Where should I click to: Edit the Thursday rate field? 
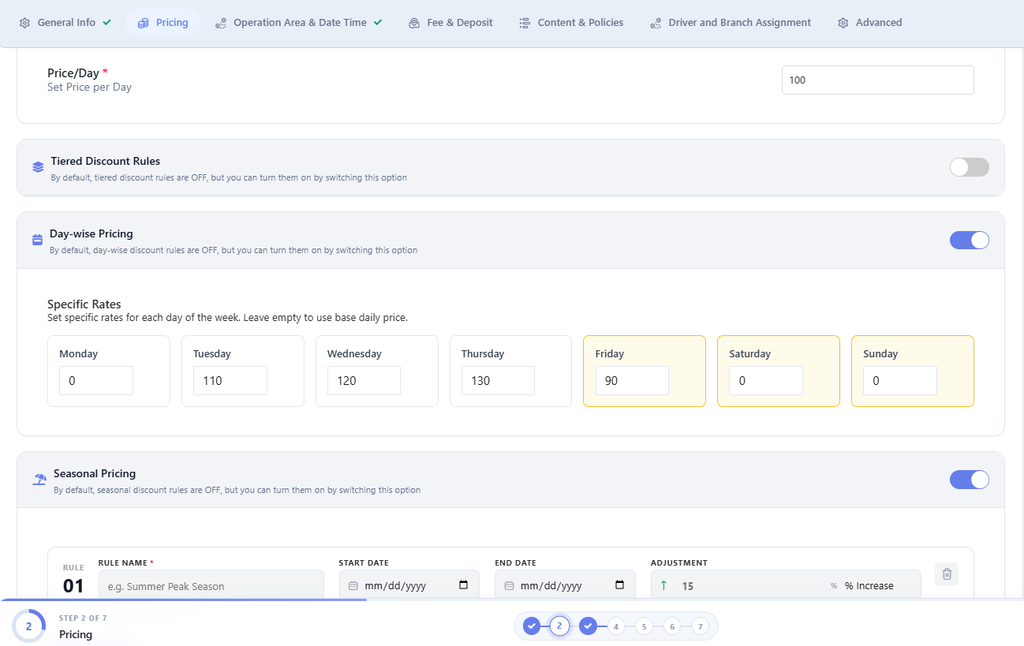(498, 380)
